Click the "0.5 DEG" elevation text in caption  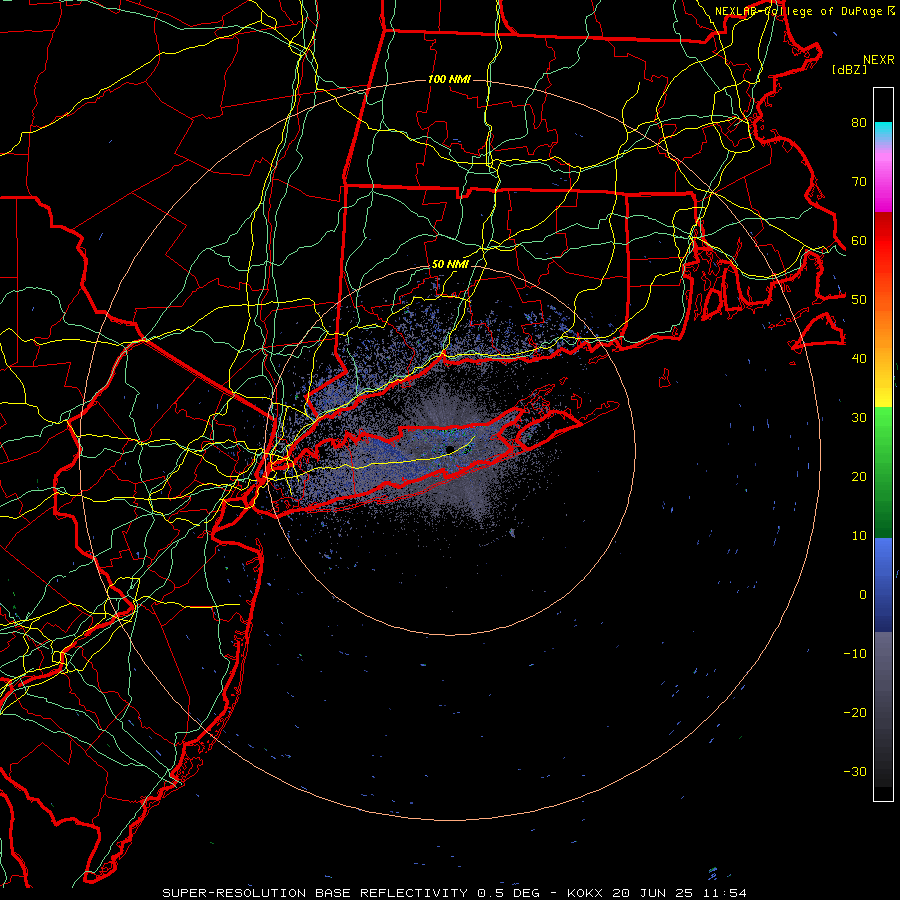[509, 893]
